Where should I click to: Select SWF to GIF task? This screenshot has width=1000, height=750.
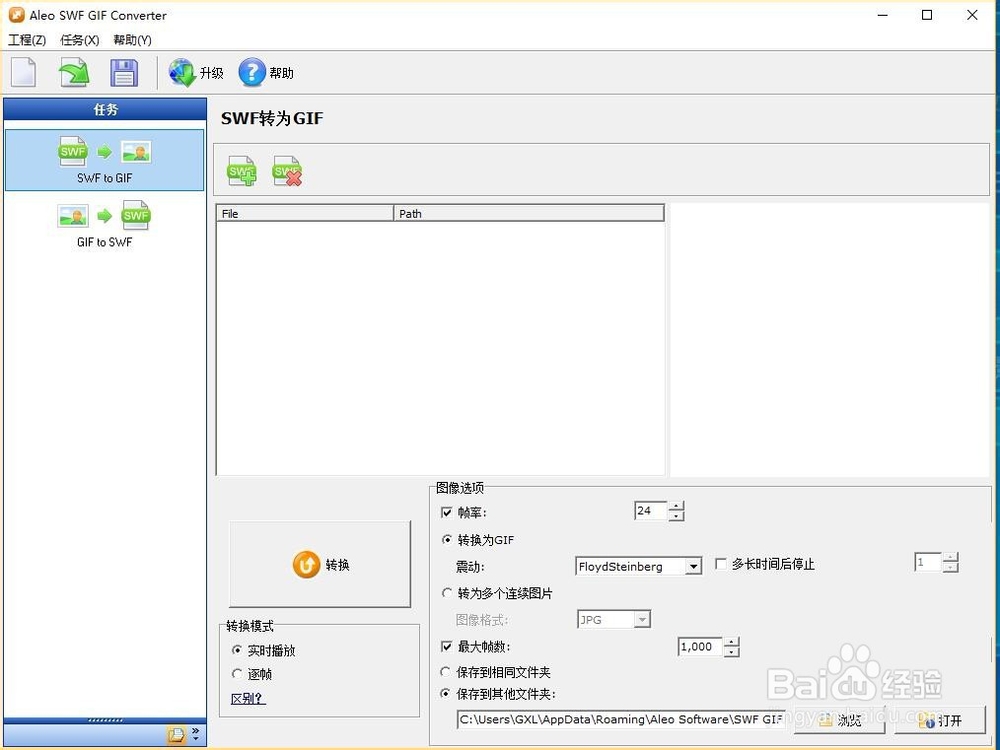click(105, 160)
